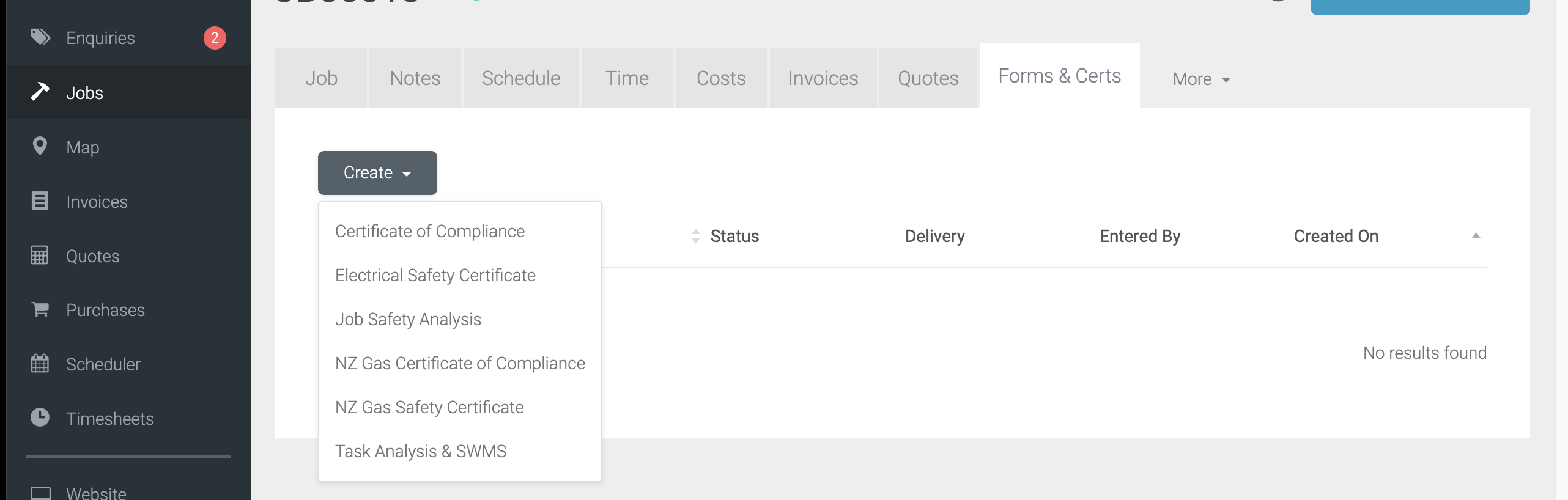Open the Create dropdown button

(377, 173)
